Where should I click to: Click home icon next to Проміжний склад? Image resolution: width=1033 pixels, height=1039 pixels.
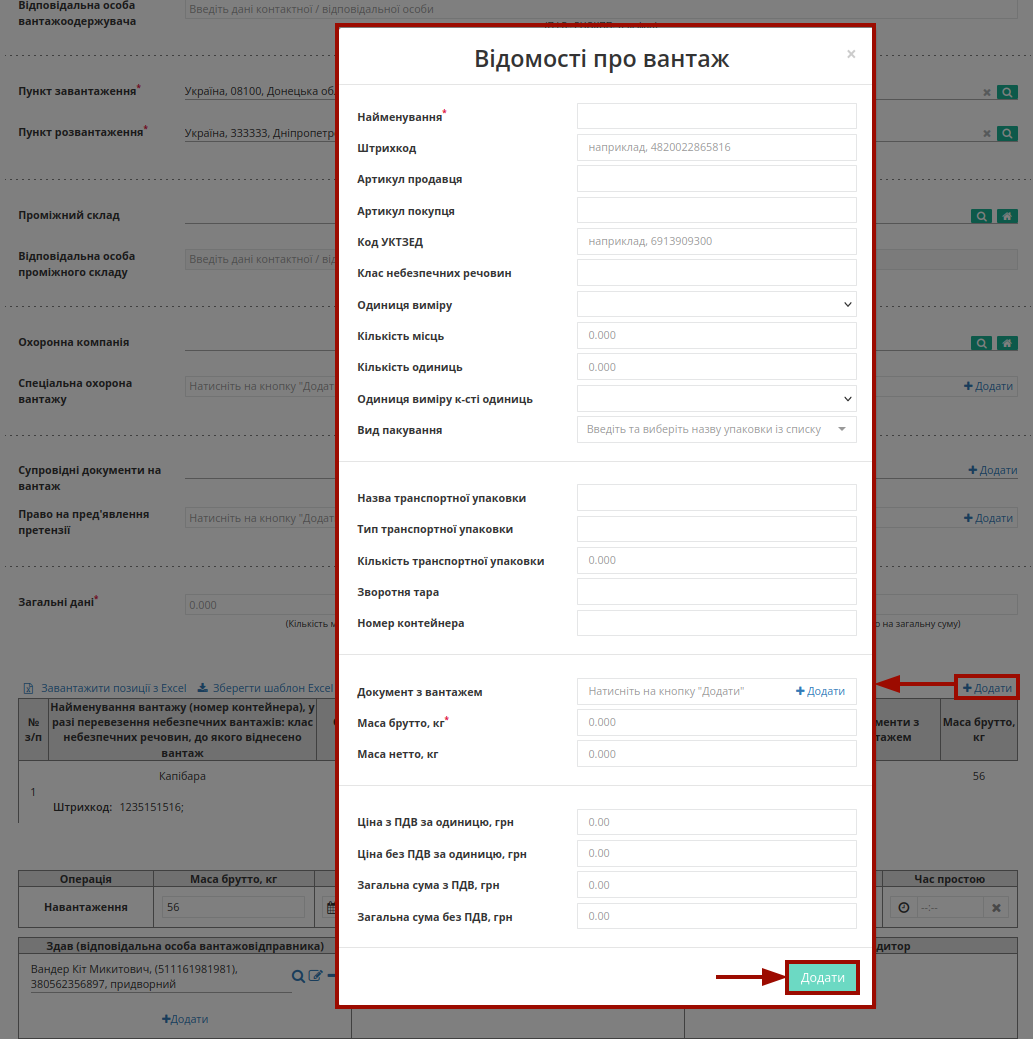[x=1007, y=216]
